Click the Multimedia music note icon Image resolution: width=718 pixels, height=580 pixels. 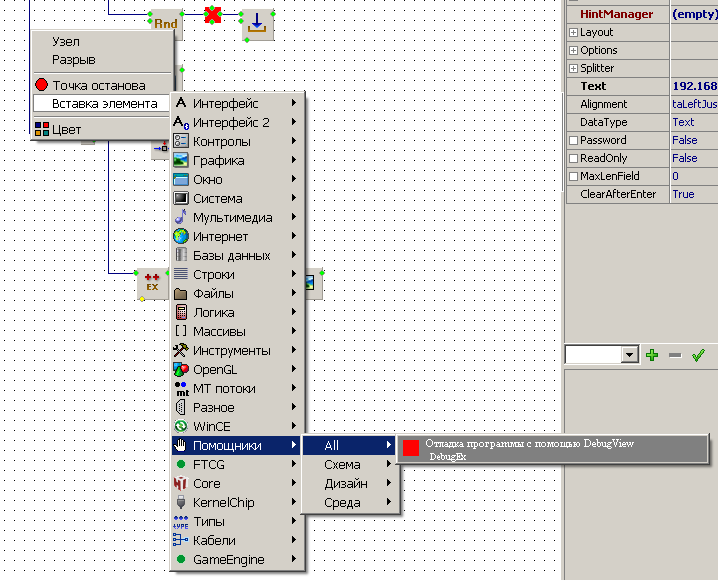(x=181, y=218)
